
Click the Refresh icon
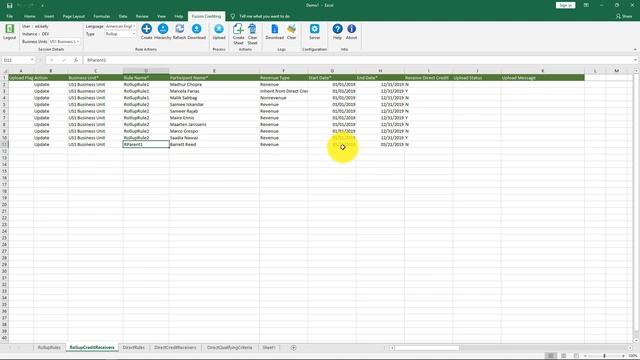point(180,29)
